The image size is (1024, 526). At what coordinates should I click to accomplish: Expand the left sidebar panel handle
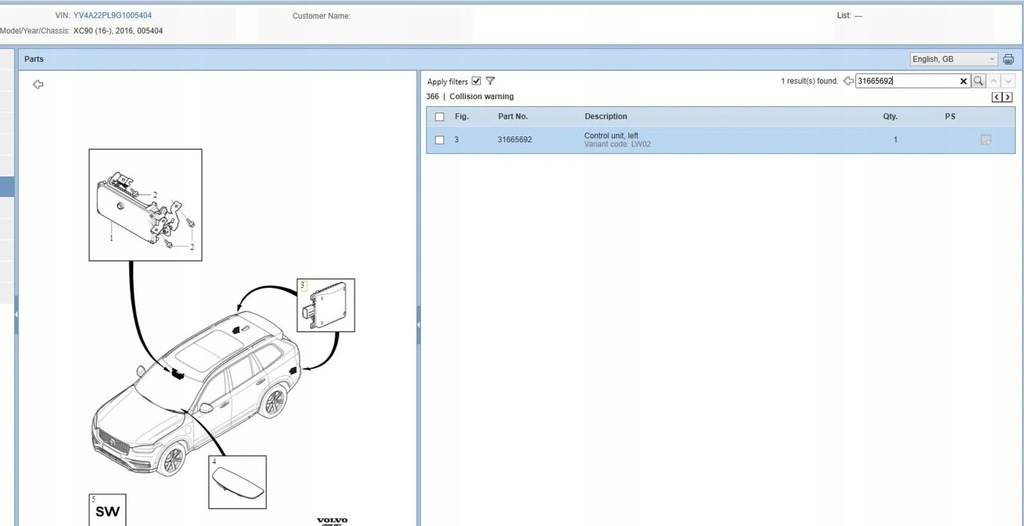(x=16, y=314)
